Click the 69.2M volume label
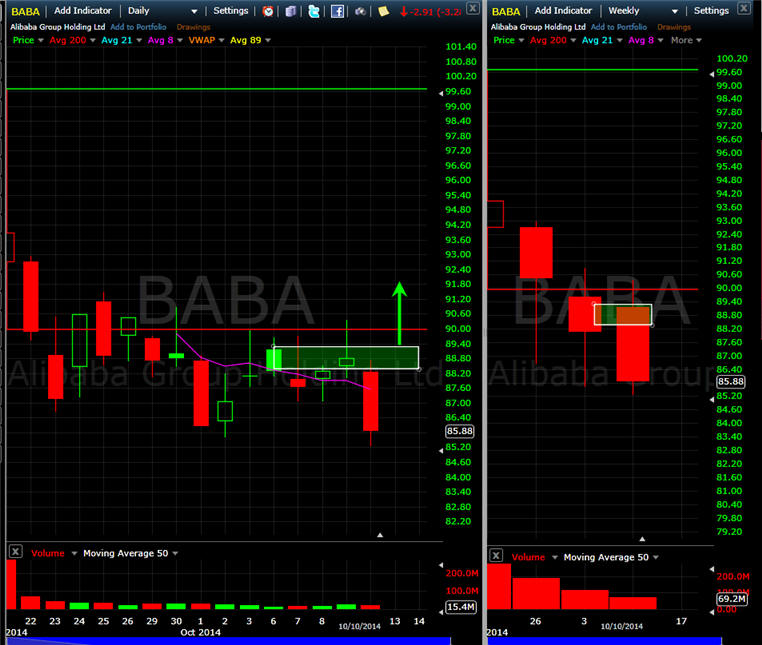The width and height of the screenshot is (762, 645). [x=732, y=598]
